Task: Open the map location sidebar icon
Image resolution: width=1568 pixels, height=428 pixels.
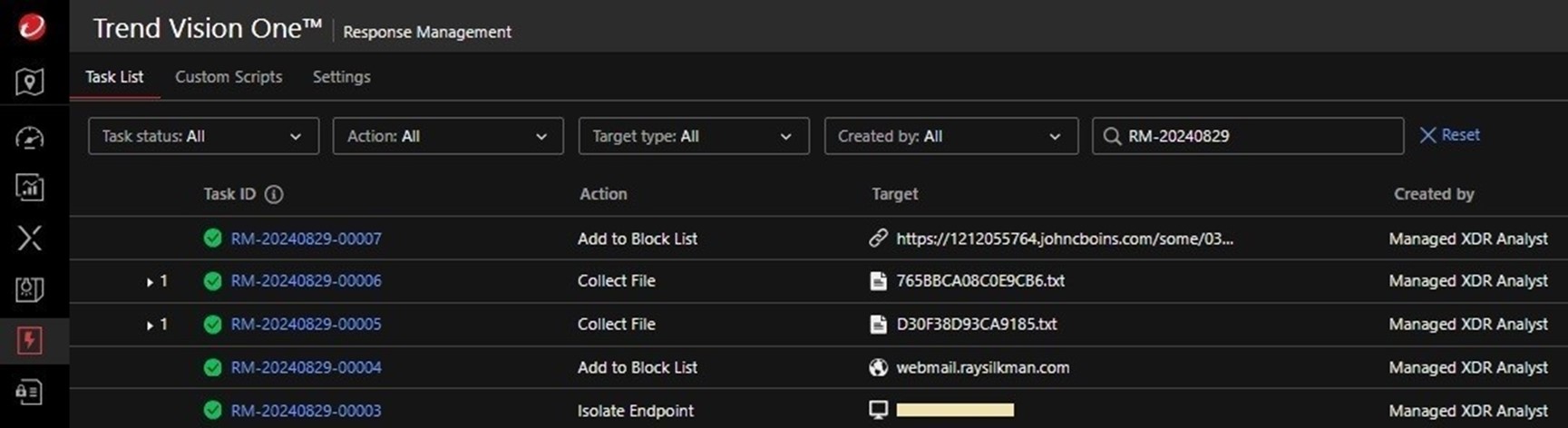Action: coord(30,83)
